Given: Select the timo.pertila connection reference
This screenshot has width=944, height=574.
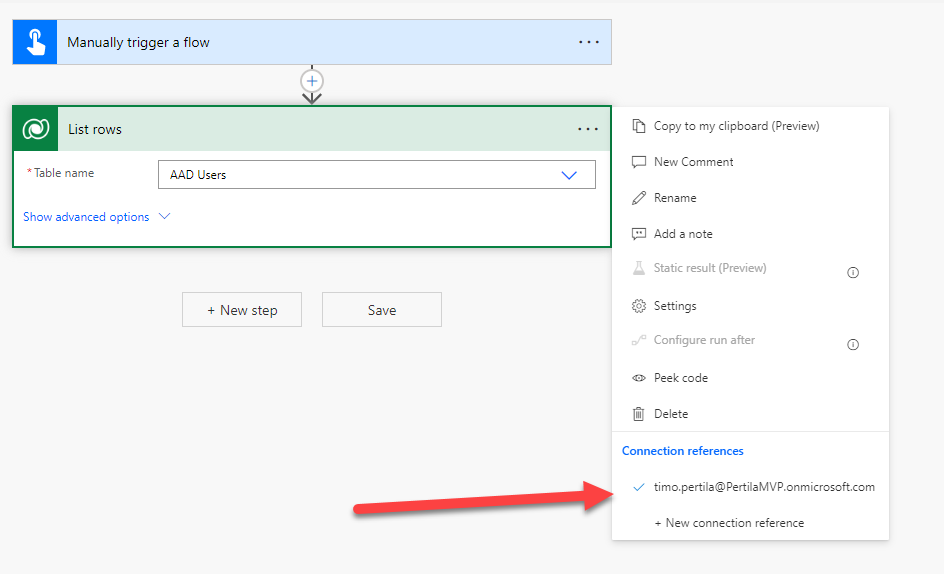Looking at the screenshot, I should click(764, 487).
